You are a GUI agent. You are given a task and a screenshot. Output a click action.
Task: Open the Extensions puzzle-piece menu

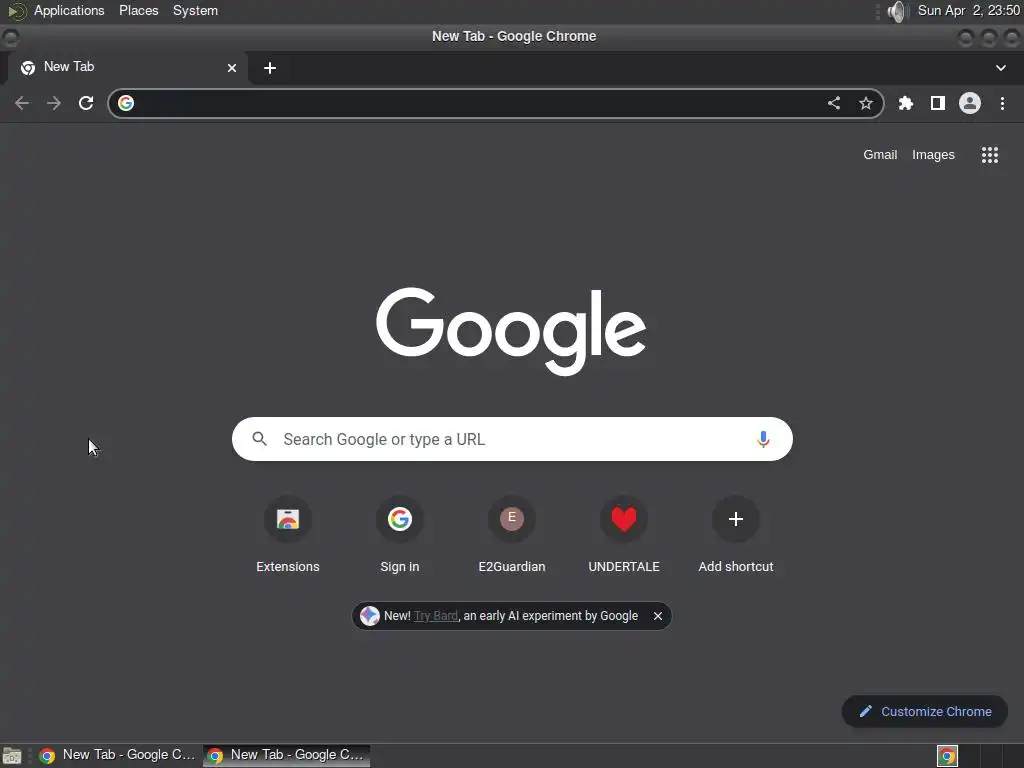(906, 103)
